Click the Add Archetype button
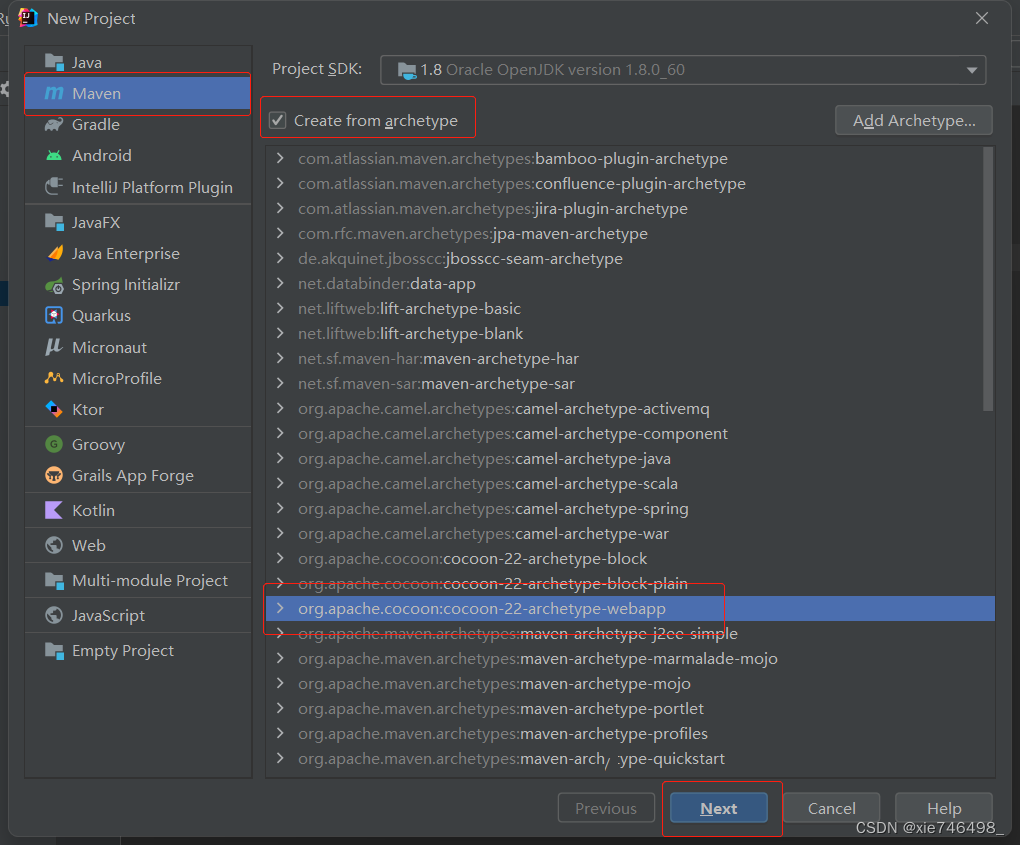Image resolution: width=1020 pixels, height=845 pixels. (x=912, y=120)
